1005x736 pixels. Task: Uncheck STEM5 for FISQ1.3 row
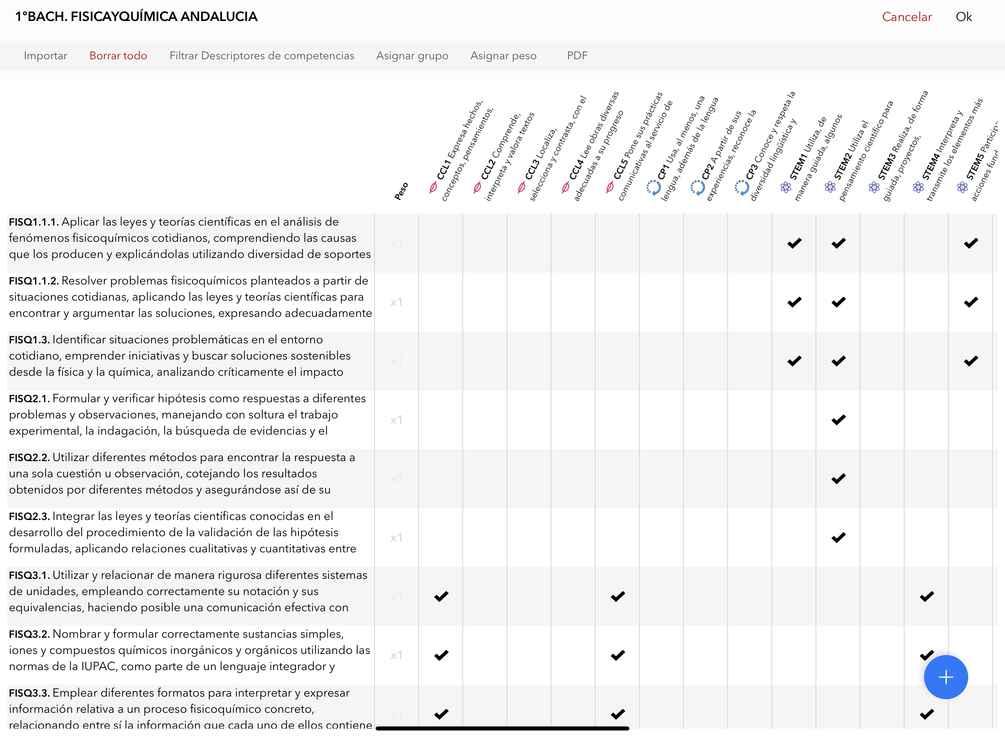point(971,361)
